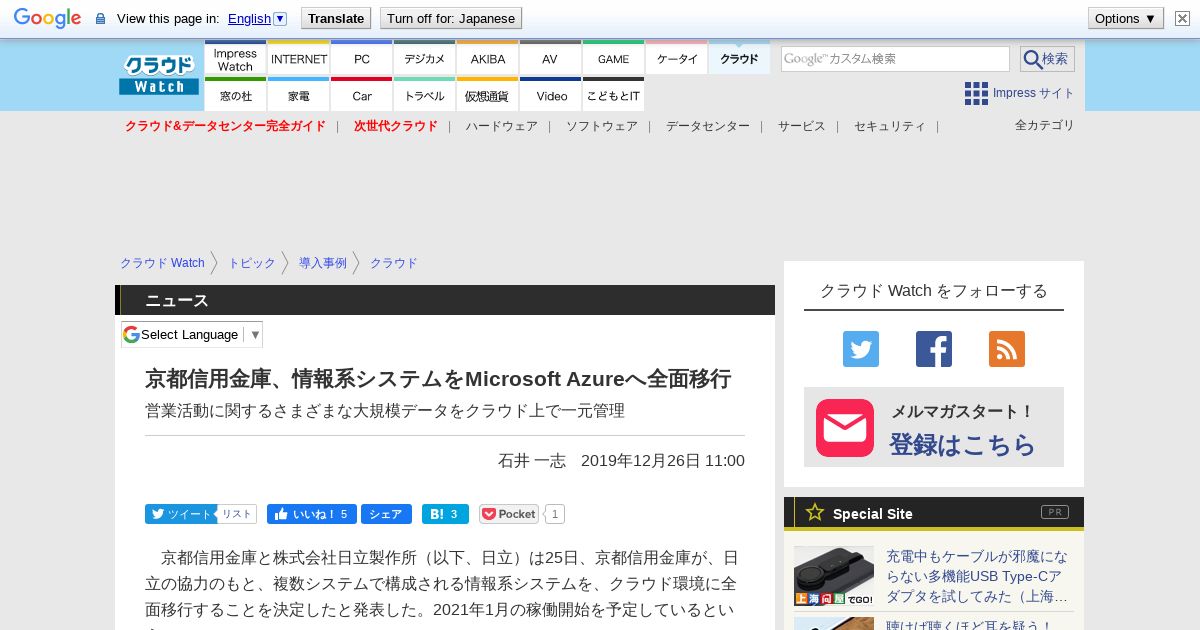Click the mail magazine envelope icon
The height and width of the screenshot is (630, 1200).
click(845, 428)
